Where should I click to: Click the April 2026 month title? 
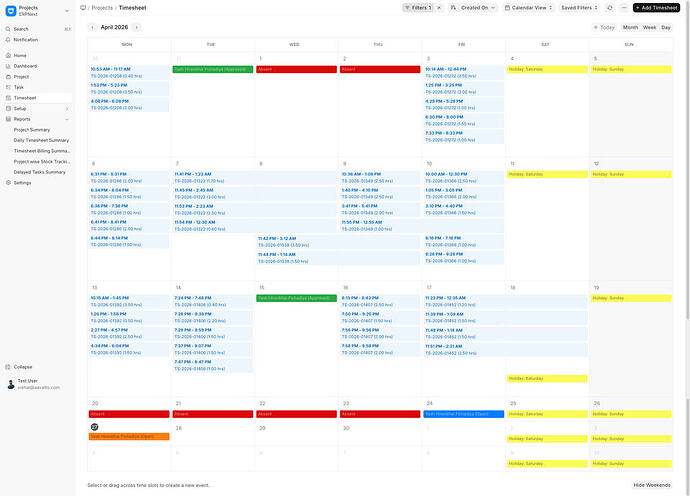click(114, 27)
